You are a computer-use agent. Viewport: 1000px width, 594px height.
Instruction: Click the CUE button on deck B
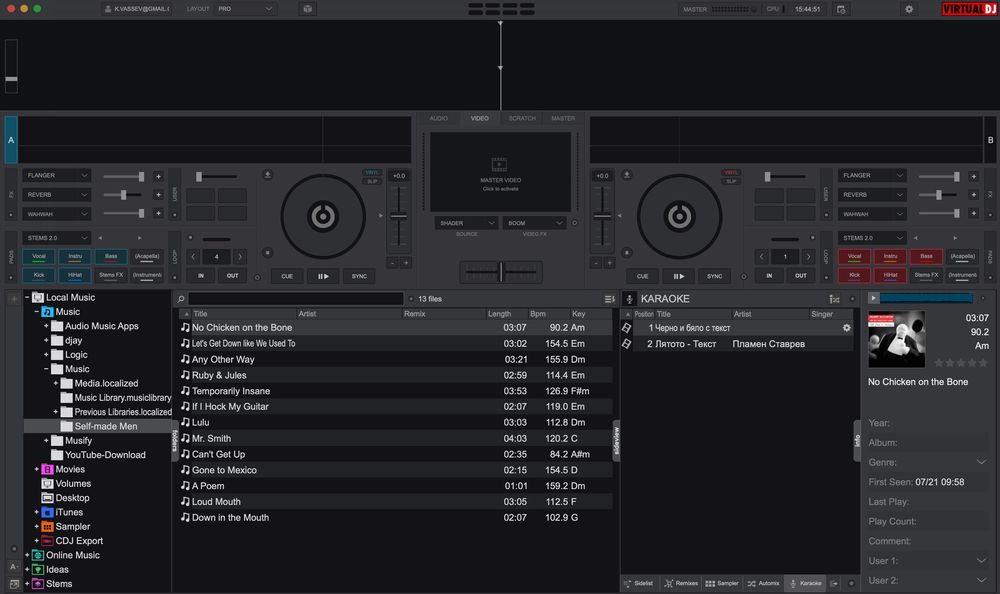tap(642, 276)
